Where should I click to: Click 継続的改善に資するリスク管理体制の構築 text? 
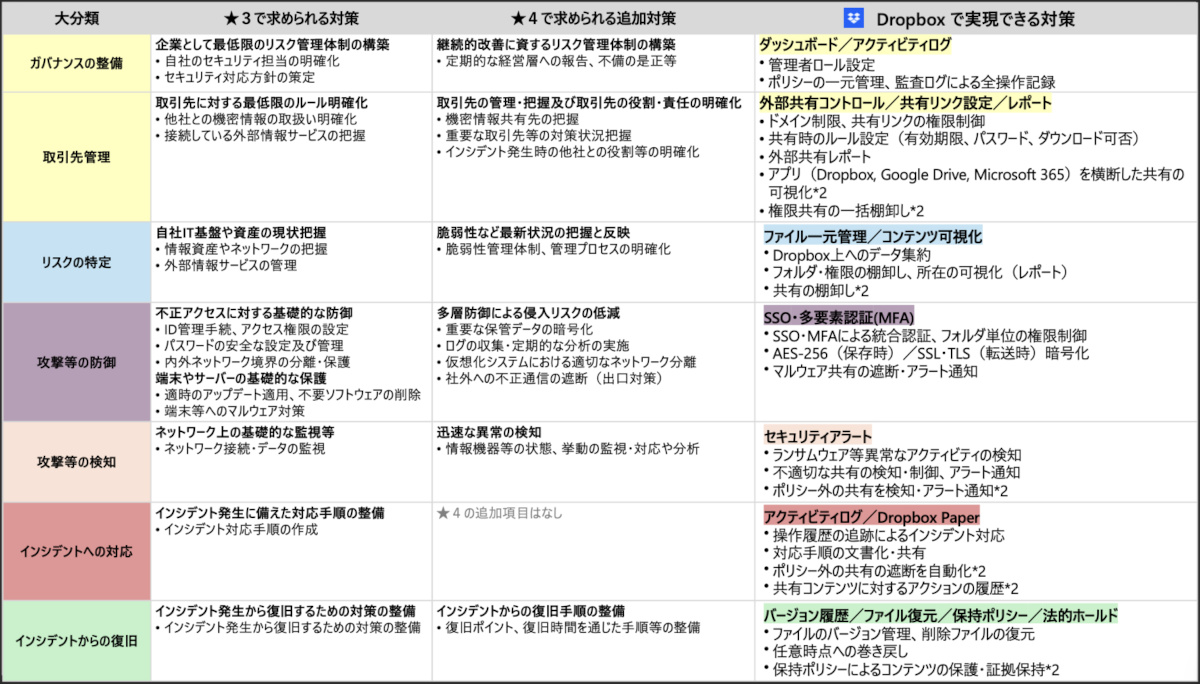[x=556, y=45]
